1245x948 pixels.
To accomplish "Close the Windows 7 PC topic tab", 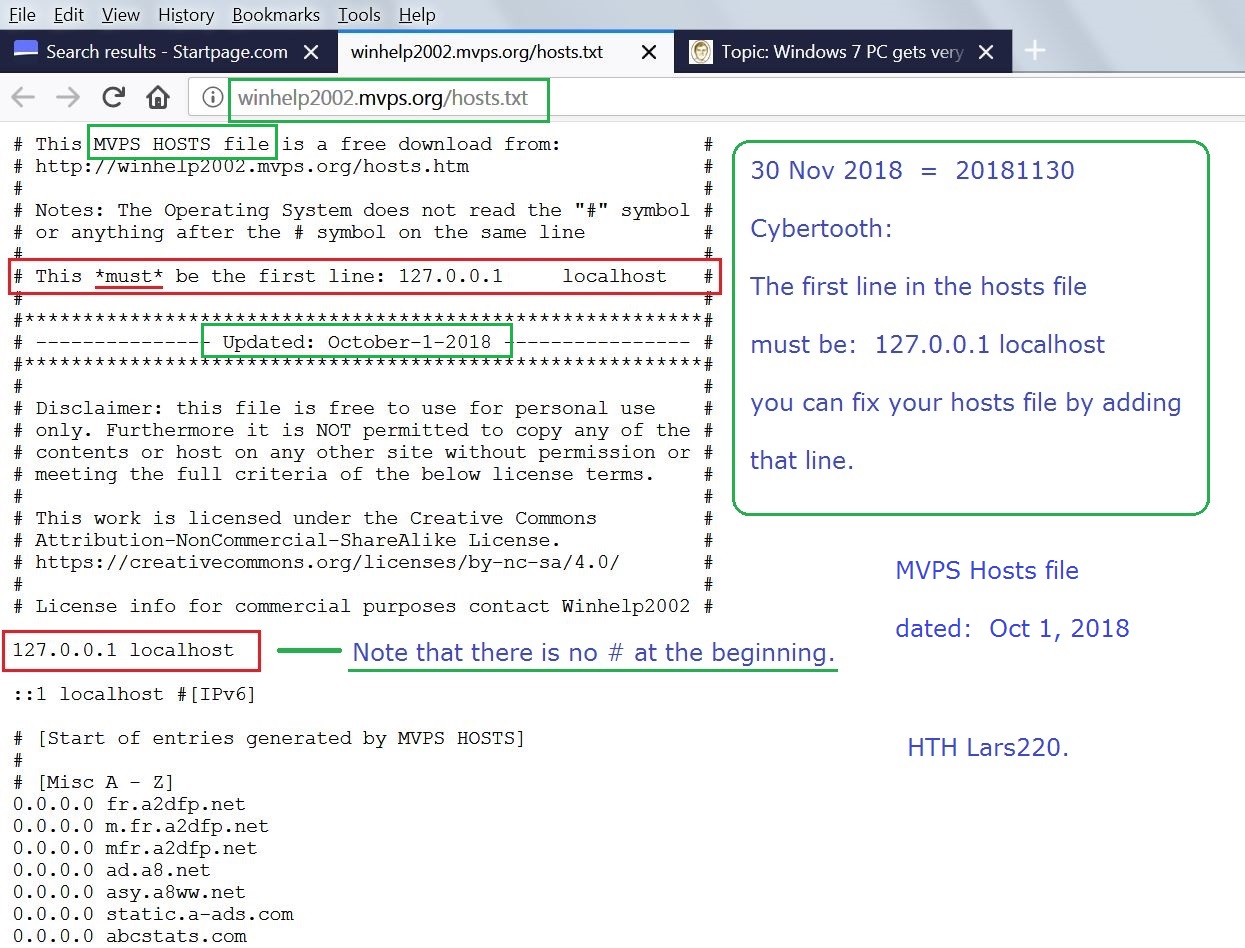I will coord(986,52).
